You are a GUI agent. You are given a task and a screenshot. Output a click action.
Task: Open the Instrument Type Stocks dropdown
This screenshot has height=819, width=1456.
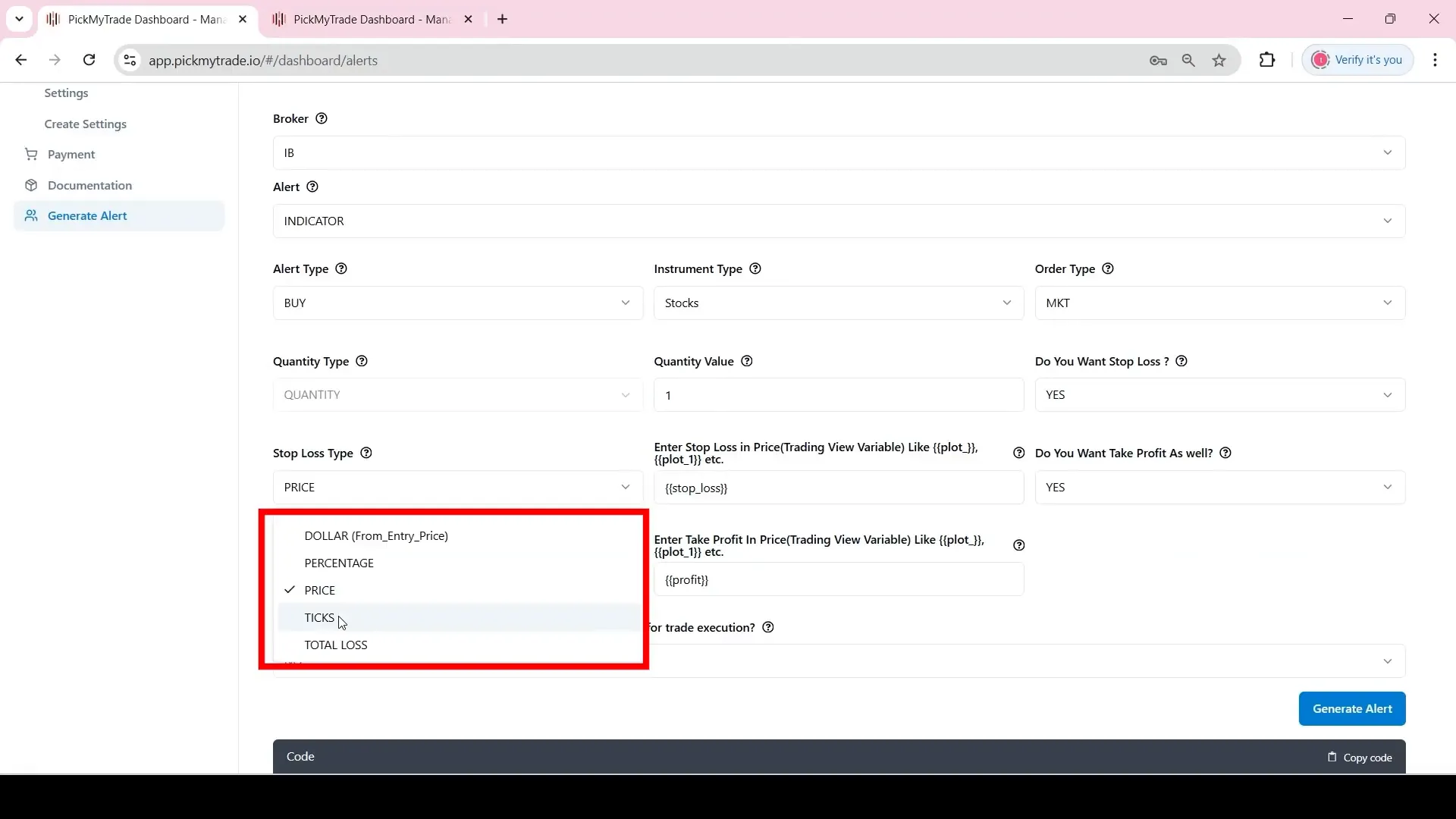click(x=839, y=303)
